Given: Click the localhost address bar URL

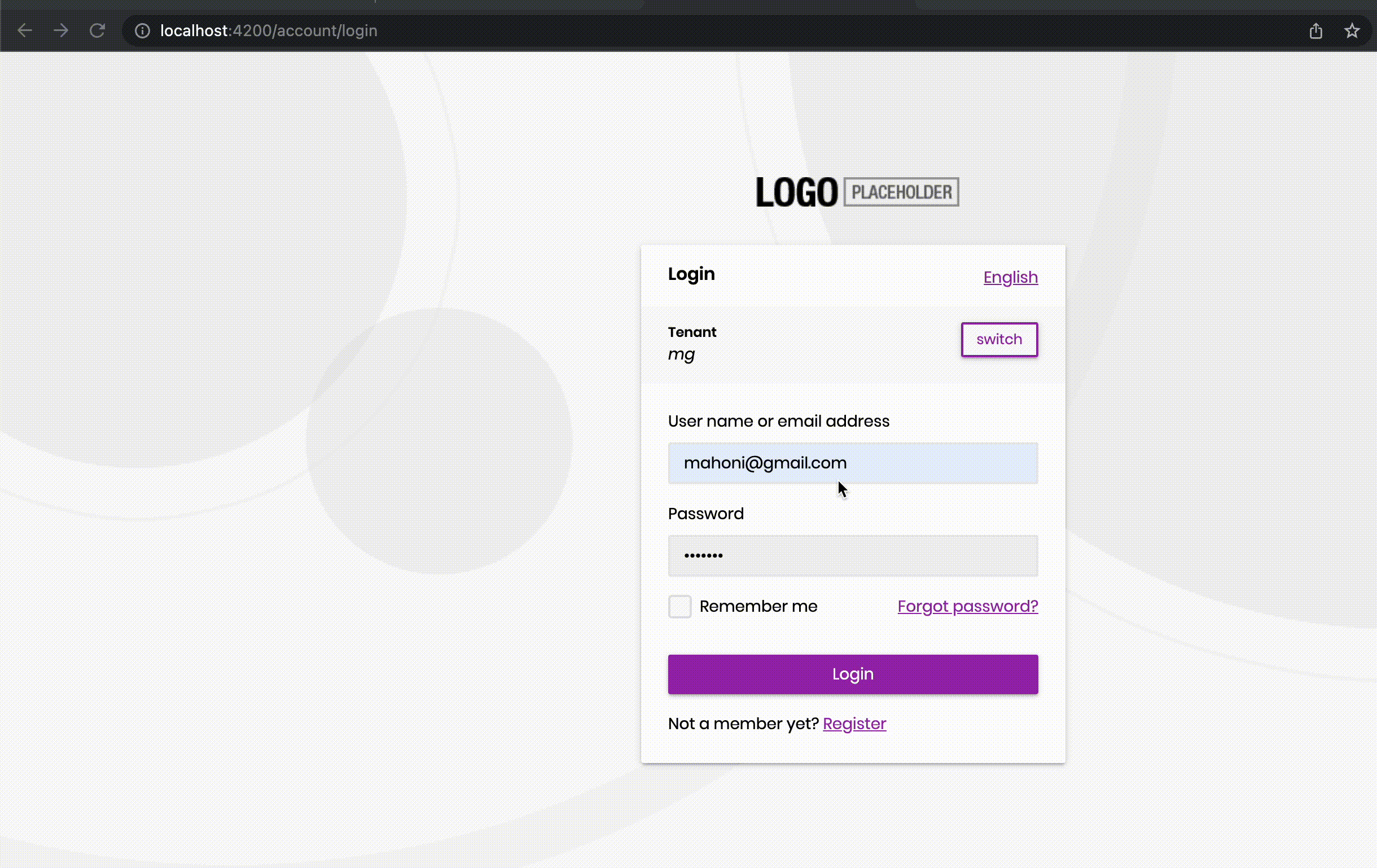Looking at the screenshot, I should click(x=269, y=30).
